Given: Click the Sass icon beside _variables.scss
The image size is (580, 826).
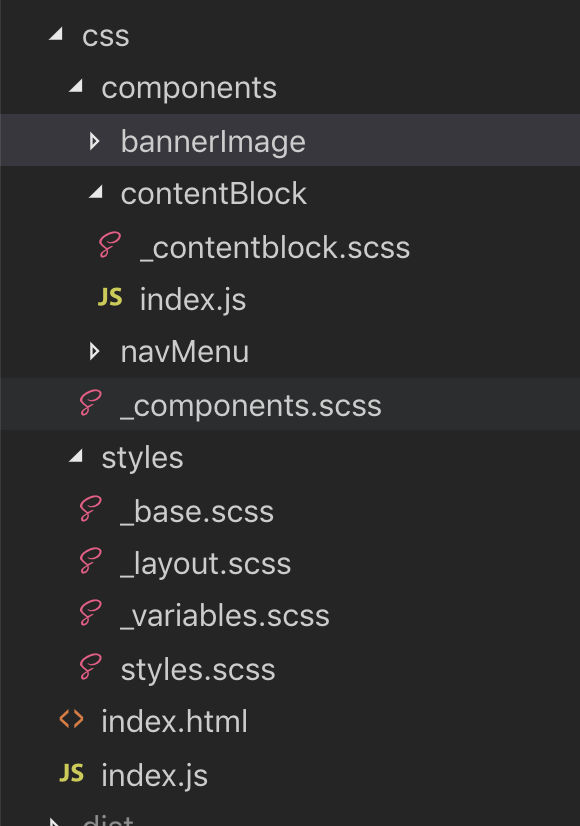Looking at the screenshot, I should click(x=90, y=614).
